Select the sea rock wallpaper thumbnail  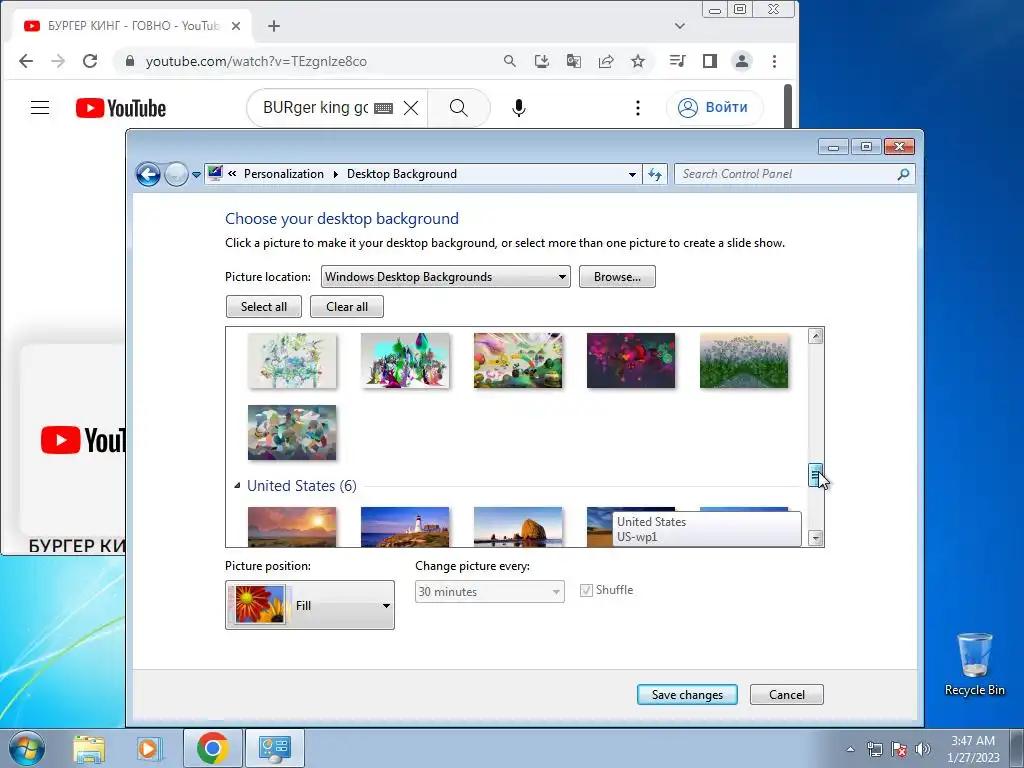pyautogui.click(x=518, y=526)
